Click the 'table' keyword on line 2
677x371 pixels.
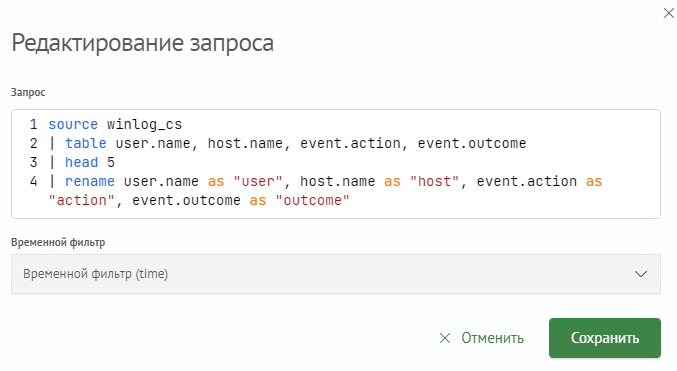[85, 143]
